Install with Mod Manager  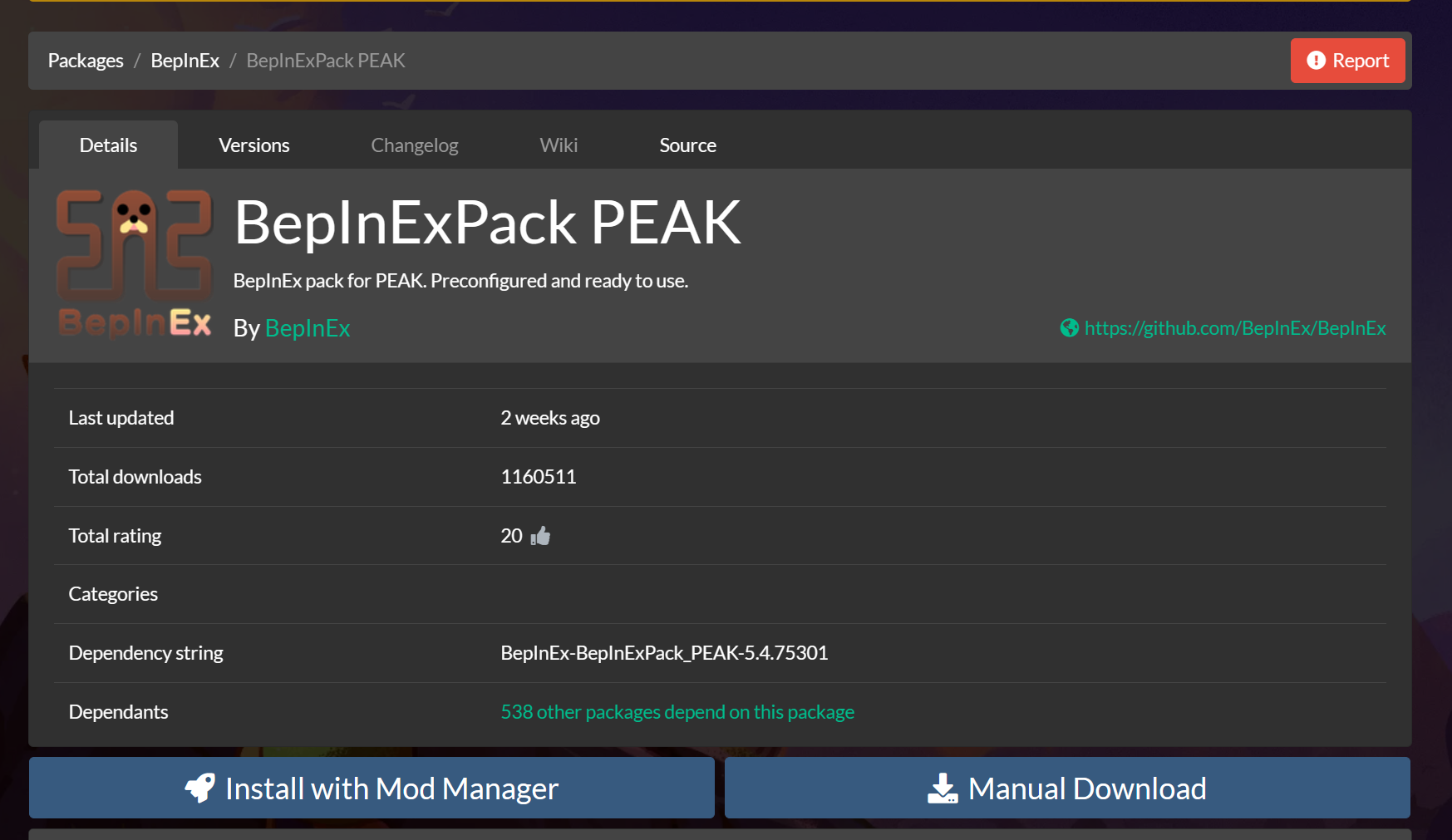pos(372,788)
